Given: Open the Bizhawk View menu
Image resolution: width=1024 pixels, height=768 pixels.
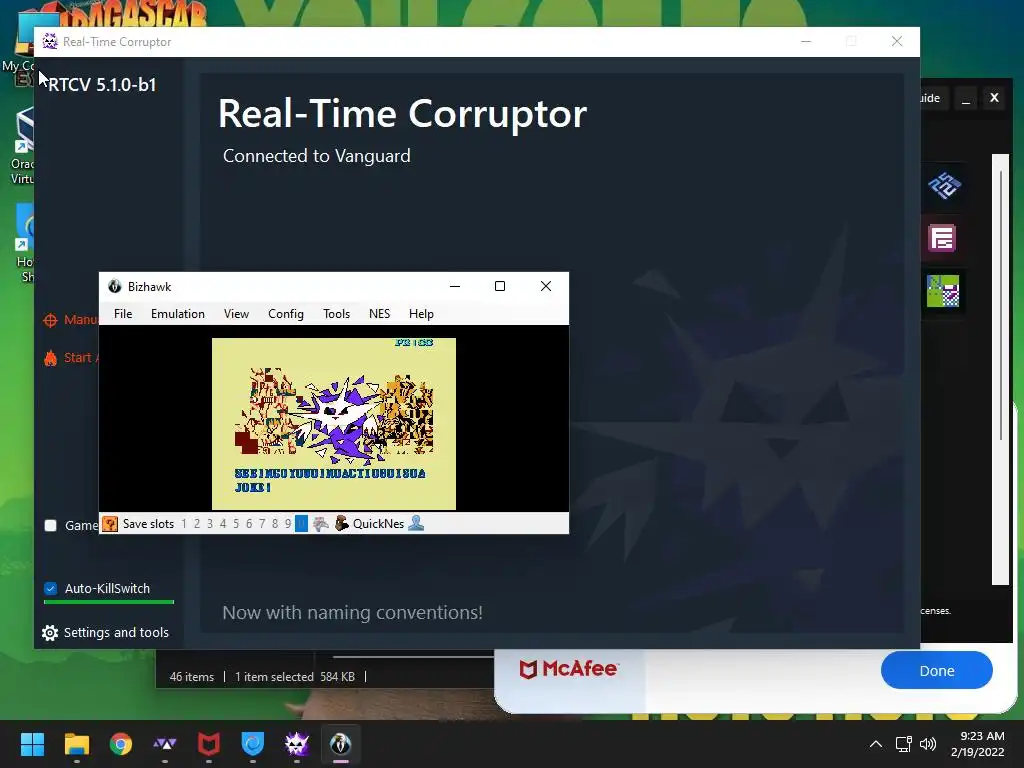Looking at the screenshot, I should click(236, 314).
